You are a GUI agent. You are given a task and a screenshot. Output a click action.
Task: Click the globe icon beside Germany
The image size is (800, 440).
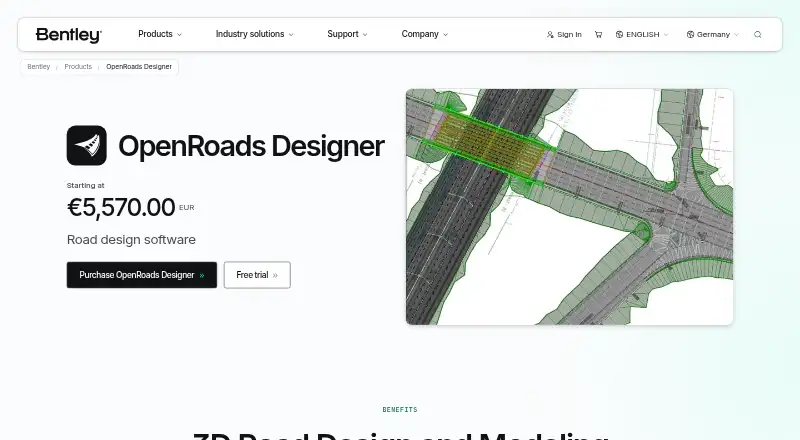pyautogui.click(x=690, y=34)
